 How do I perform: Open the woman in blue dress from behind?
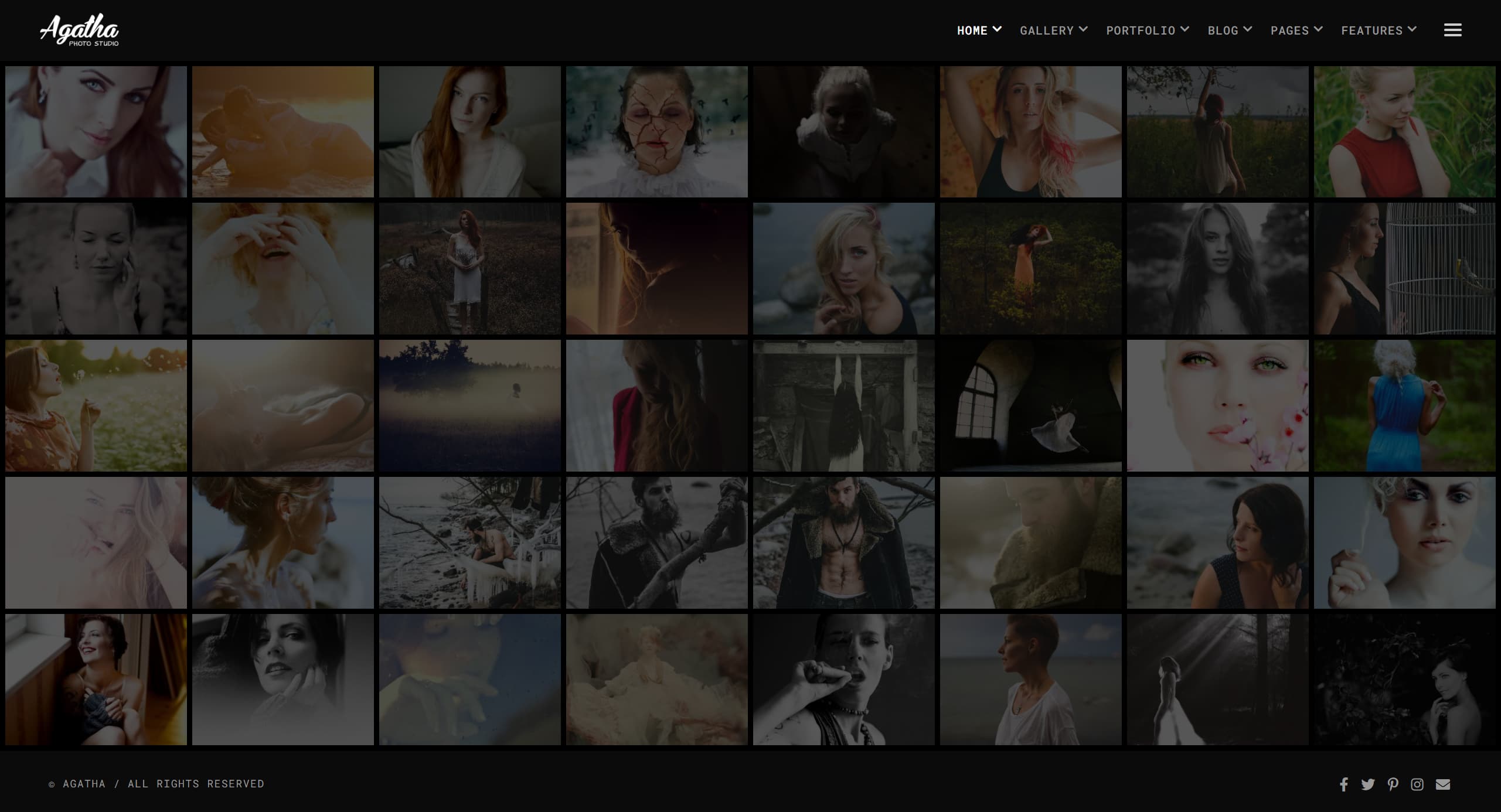pos(1405,406)
